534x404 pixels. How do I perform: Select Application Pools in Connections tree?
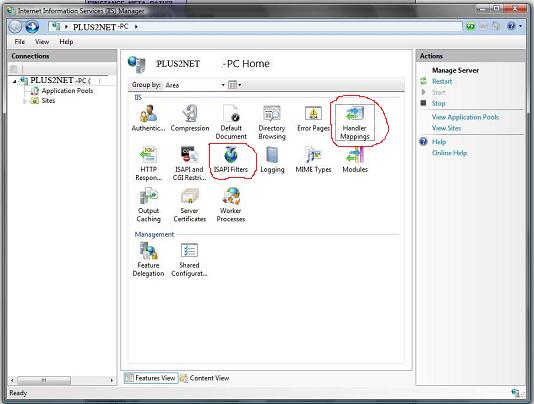pos(67,91)
